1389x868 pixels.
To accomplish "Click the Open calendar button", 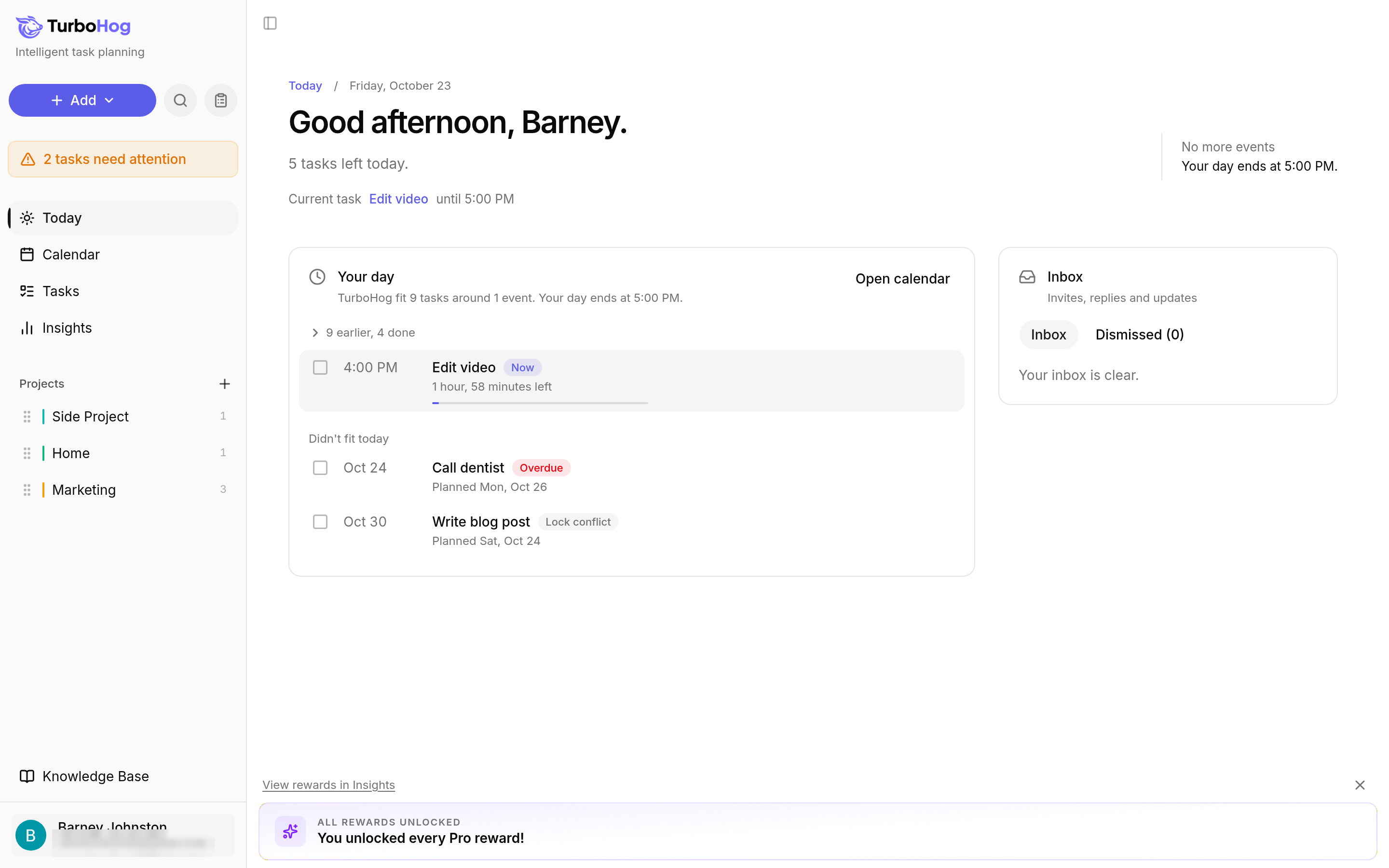I will tap(902, 278).
